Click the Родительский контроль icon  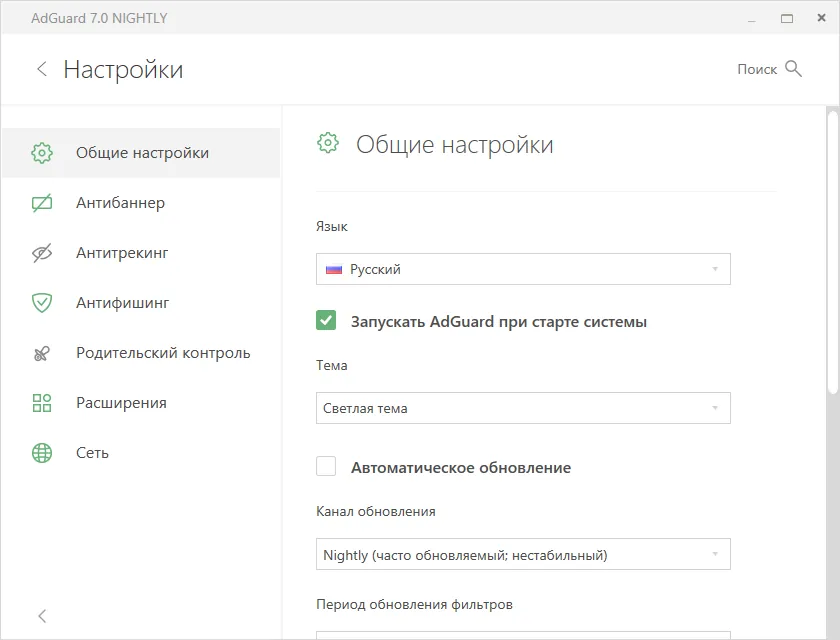pyautogui.click(x=42, y=353)
